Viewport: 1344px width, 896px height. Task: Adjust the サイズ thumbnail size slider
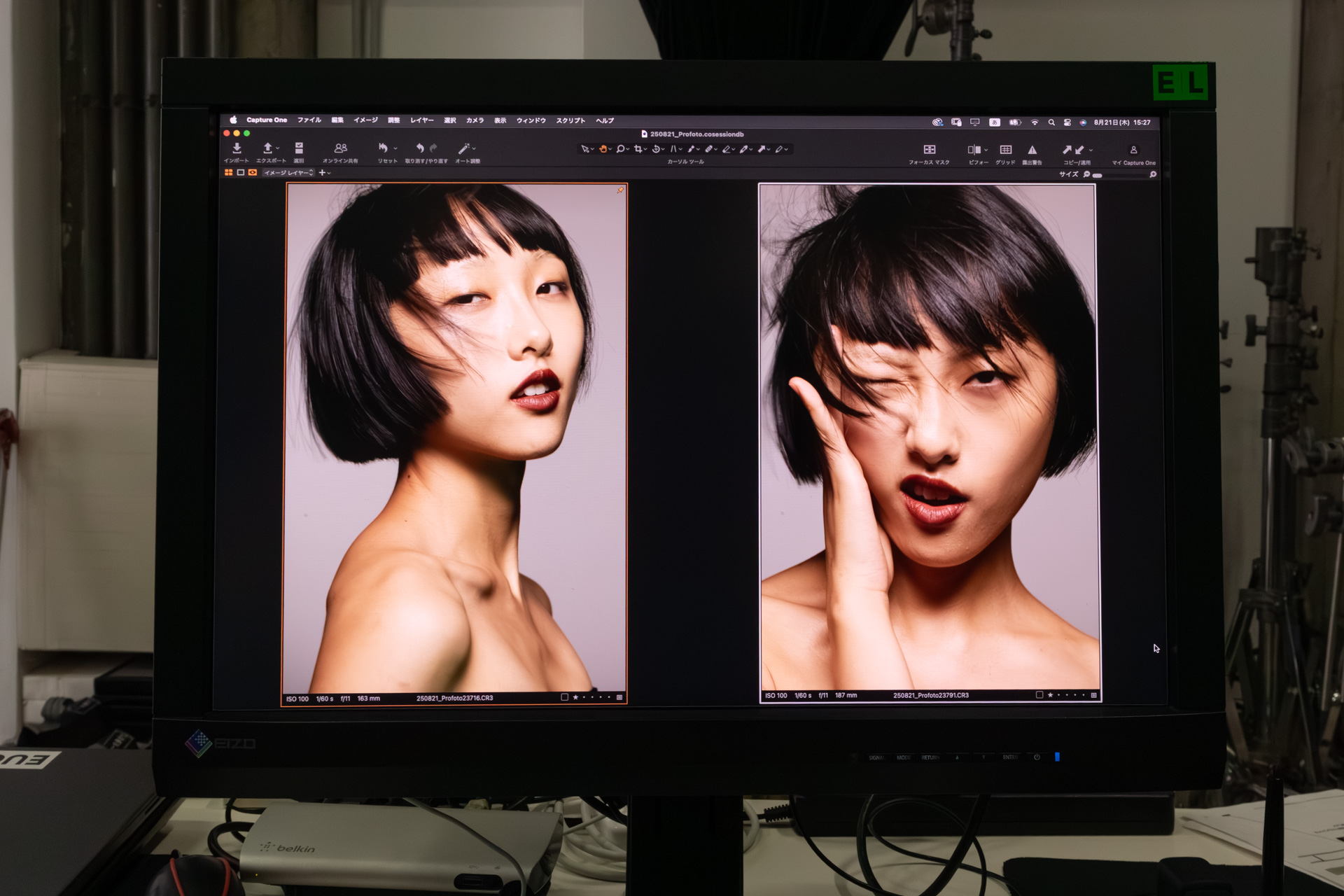pyautogui.click(x=1098, y=175)
